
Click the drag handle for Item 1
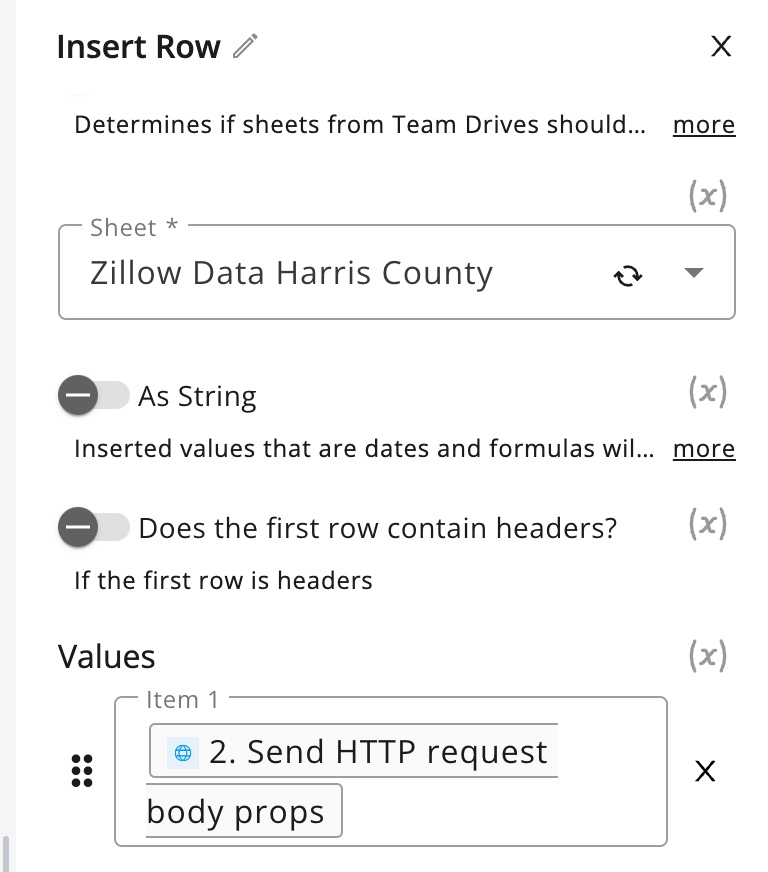(x=83, y=771)
